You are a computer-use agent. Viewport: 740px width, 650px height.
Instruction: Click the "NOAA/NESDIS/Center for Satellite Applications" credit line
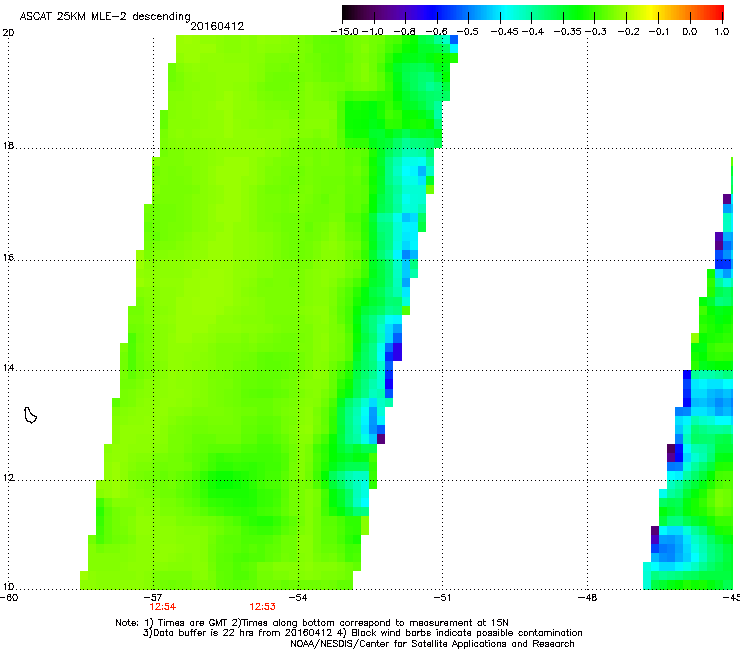click(x=432, y=644)
